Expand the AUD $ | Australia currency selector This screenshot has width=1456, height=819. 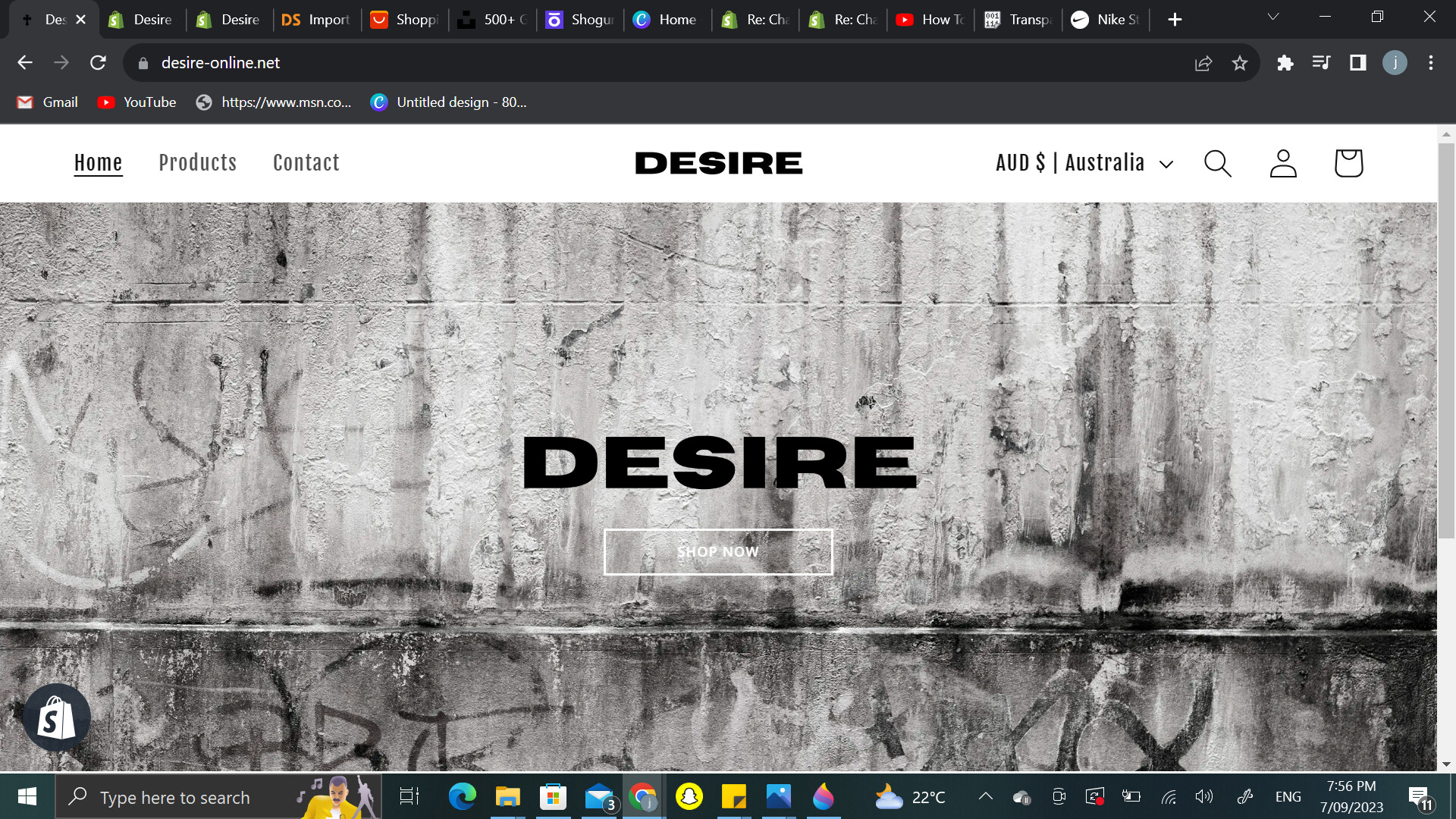(1084, 163)
